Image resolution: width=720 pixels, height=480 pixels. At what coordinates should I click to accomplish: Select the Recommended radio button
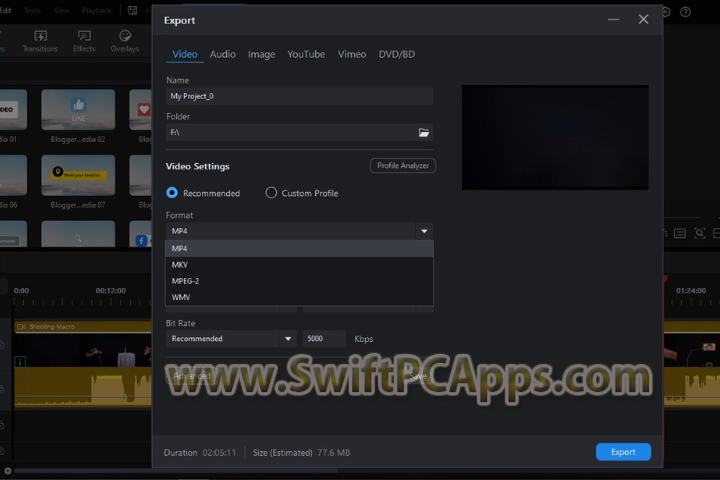tap(172, 193)
